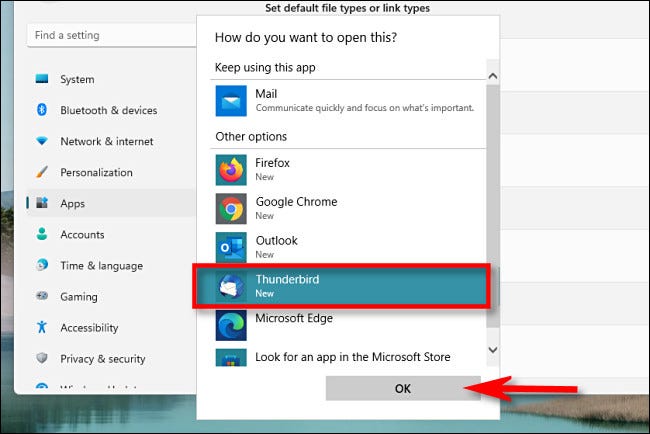
Task: Pick the Outlook app icon
Action: 231,247
